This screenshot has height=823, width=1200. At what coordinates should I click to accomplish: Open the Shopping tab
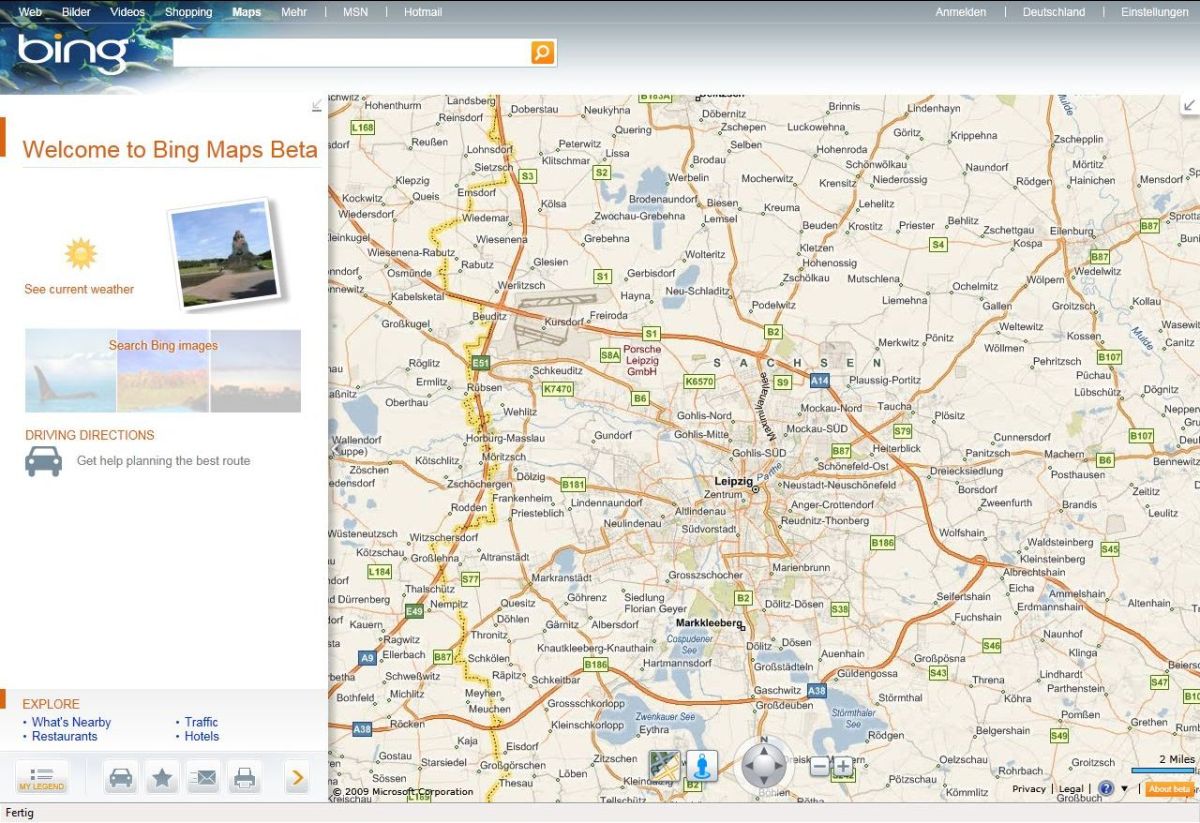(x=188, y=12)
